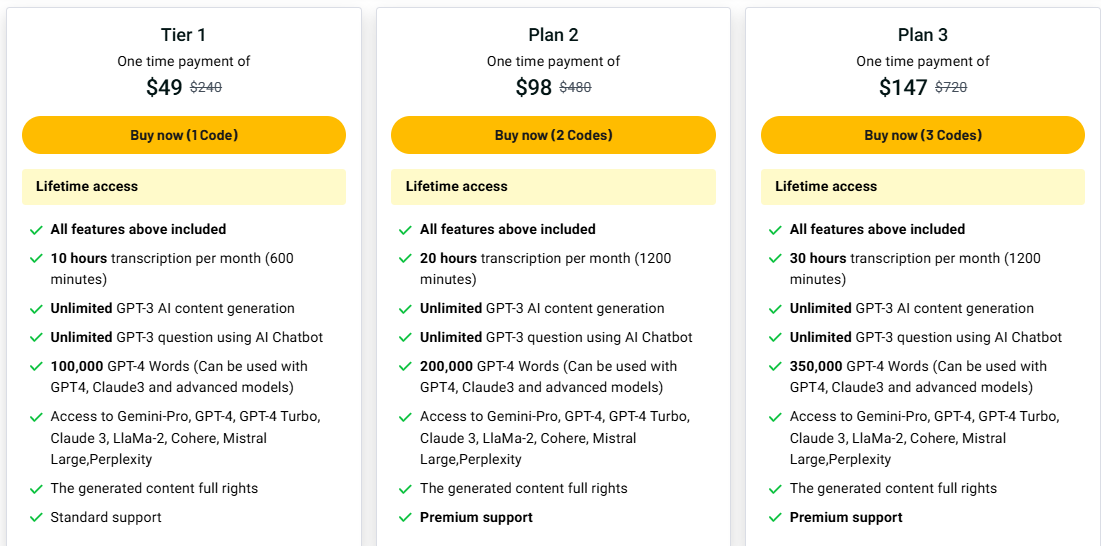The width and height of the screenshot is (1101, 546).
Task: Select the Tier 1 plan heading
Action: 184,35
